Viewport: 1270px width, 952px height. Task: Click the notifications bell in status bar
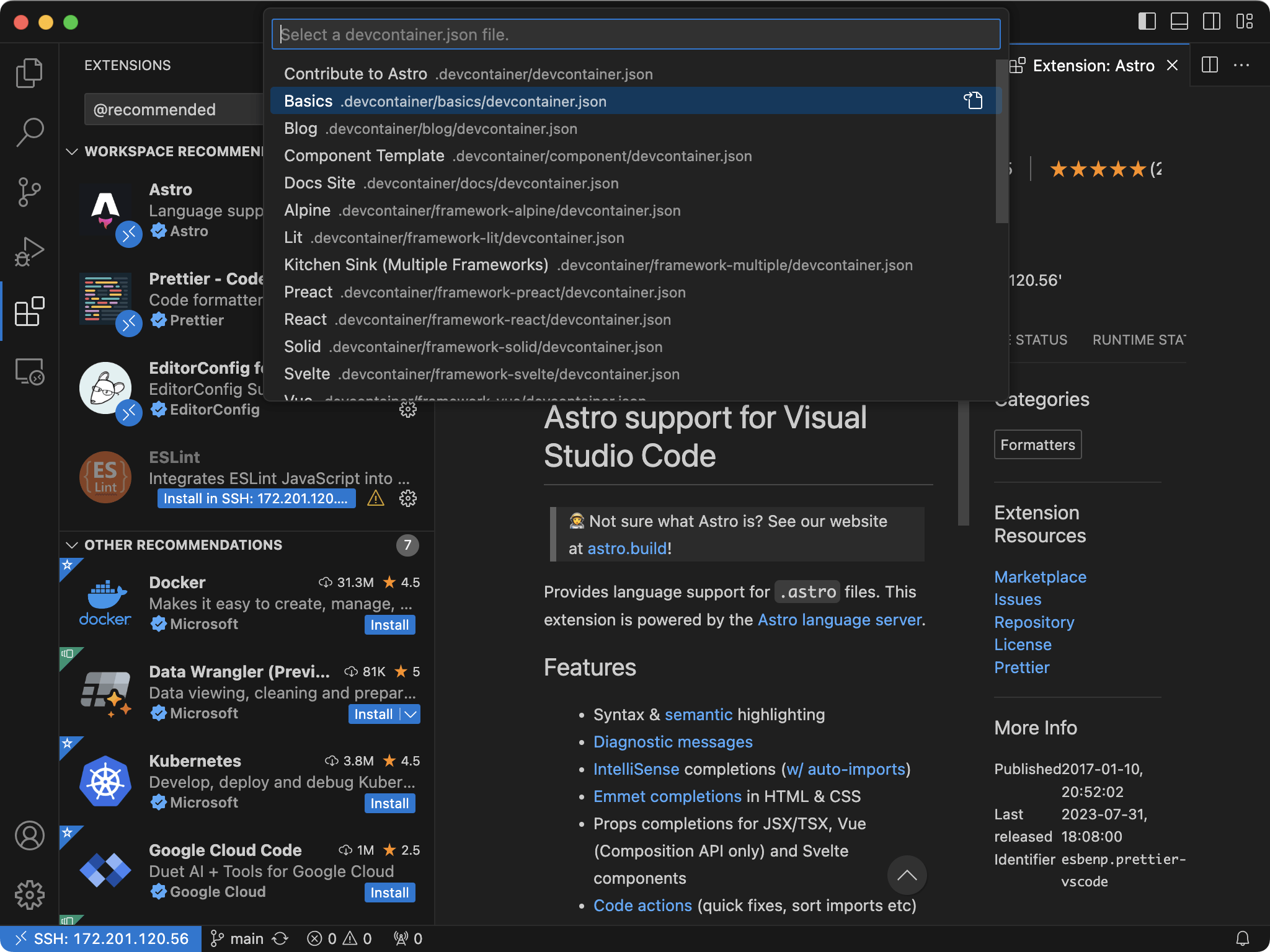[x=1242, y=938]
